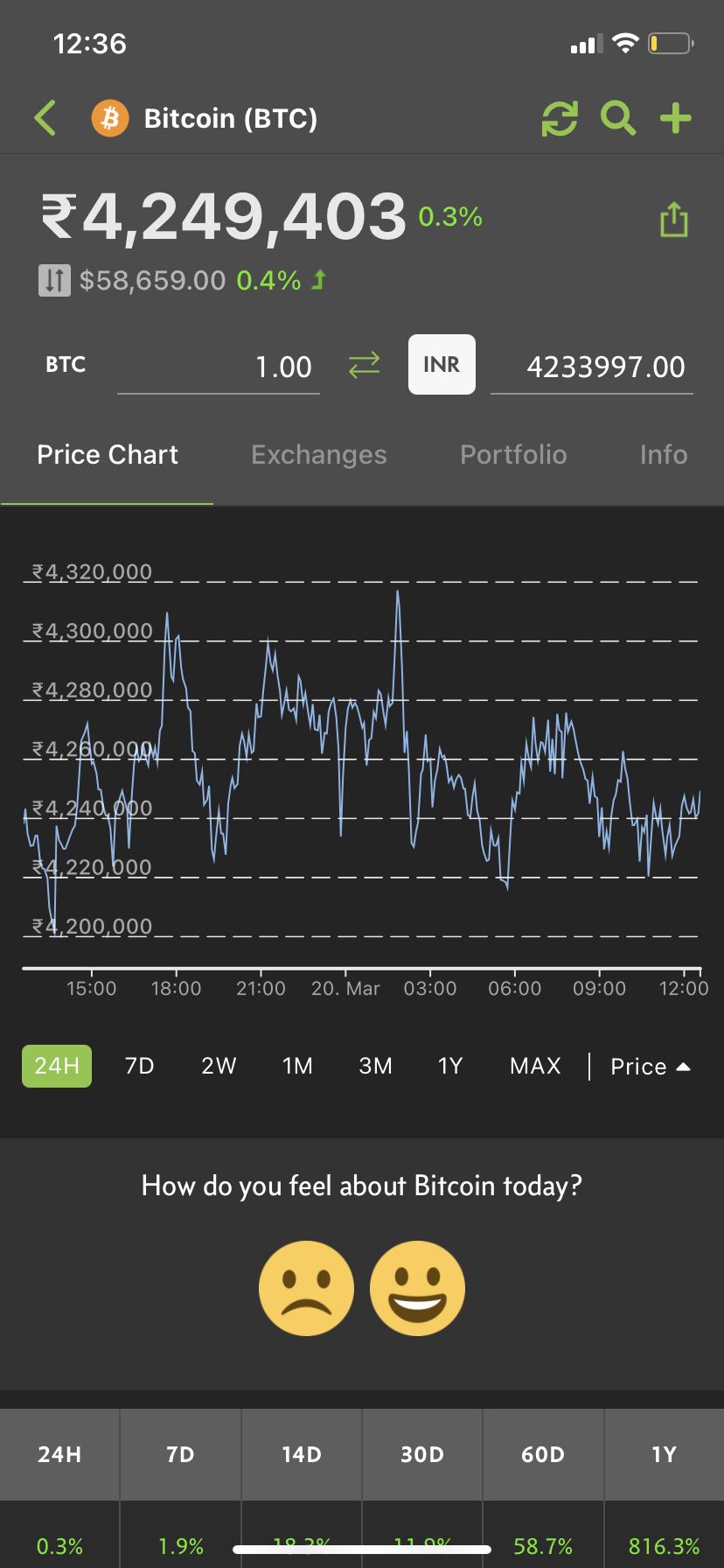Tap the 'How do you feel about Bitcoin today?' text
Viewport: 724px width, 1568px height.
coord(362,1186)
